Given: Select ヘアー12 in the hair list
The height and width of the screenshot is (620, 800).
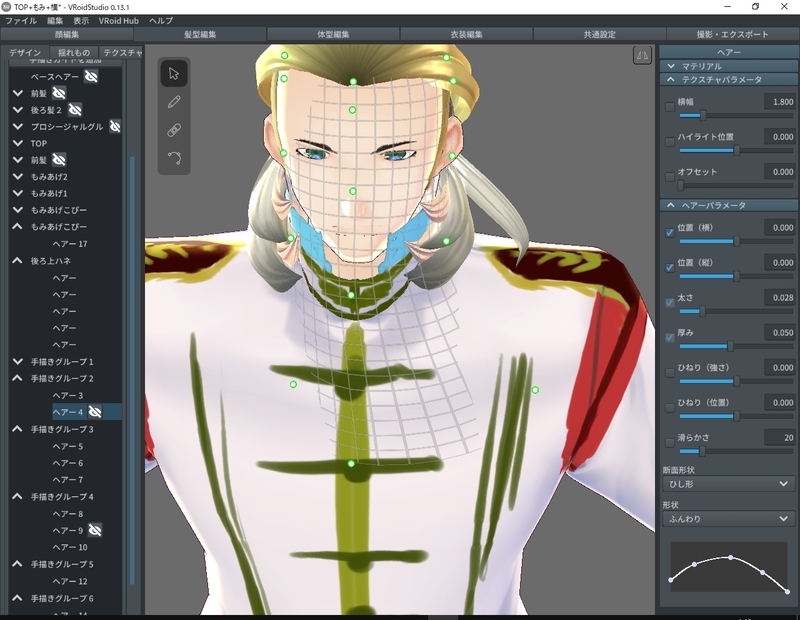Looking at the screenshot, I should [70, 581].
